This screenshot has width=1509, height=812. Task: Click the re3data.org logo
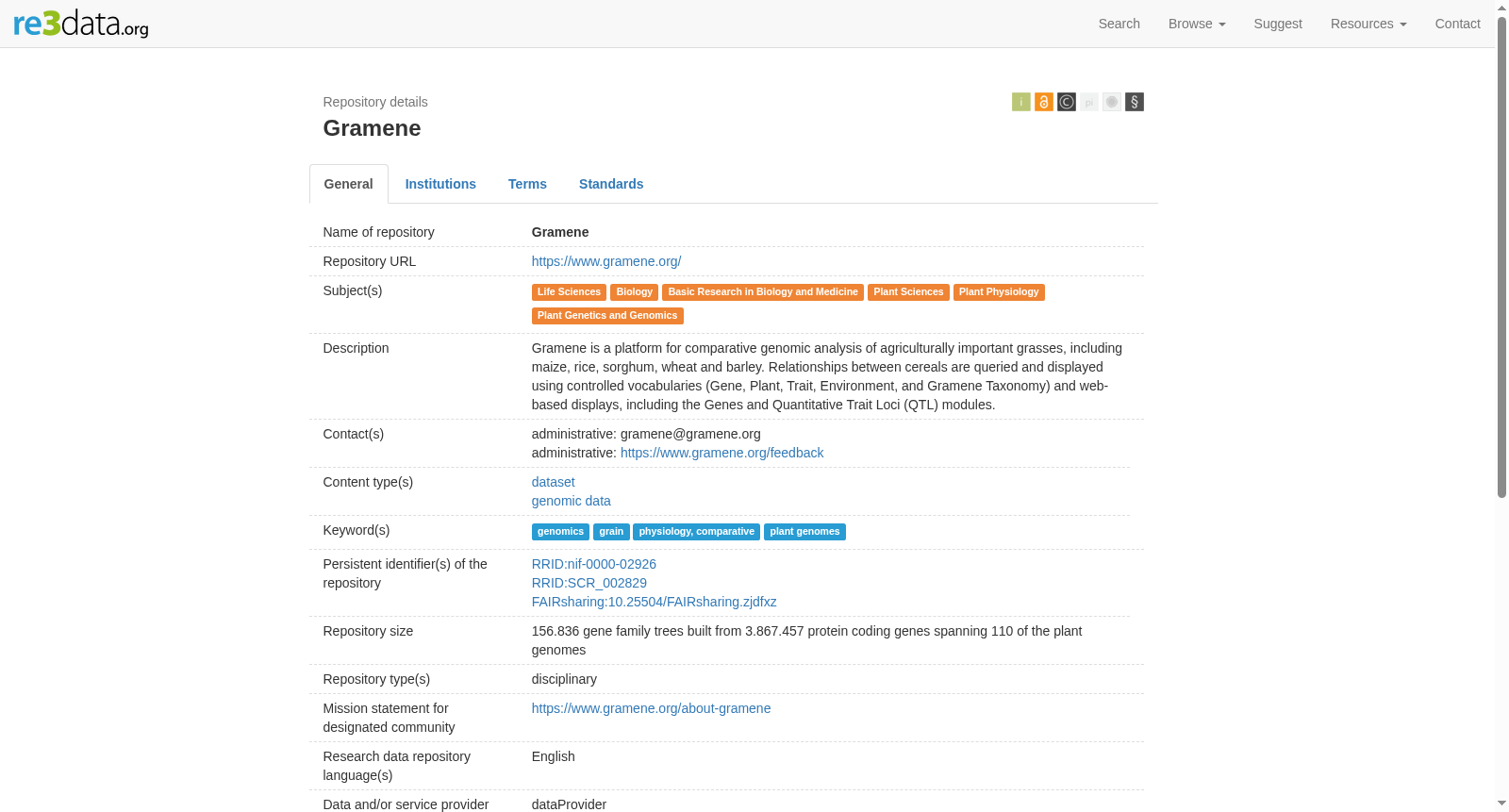point(81,23)
